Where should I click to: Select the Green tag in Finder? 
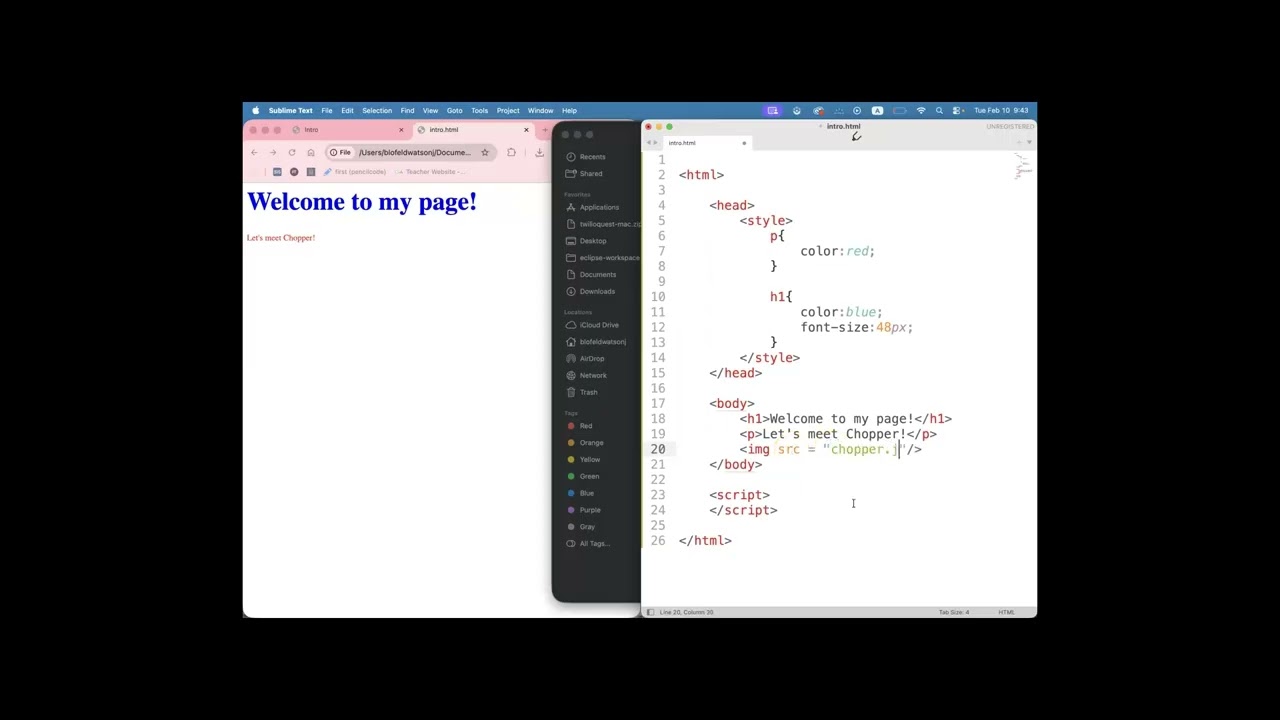click(583, 477)
